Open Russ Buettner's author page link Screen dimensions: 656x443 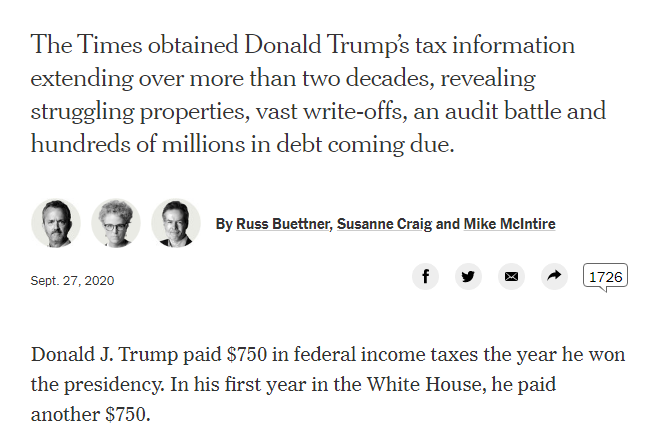tap(284, 224)
